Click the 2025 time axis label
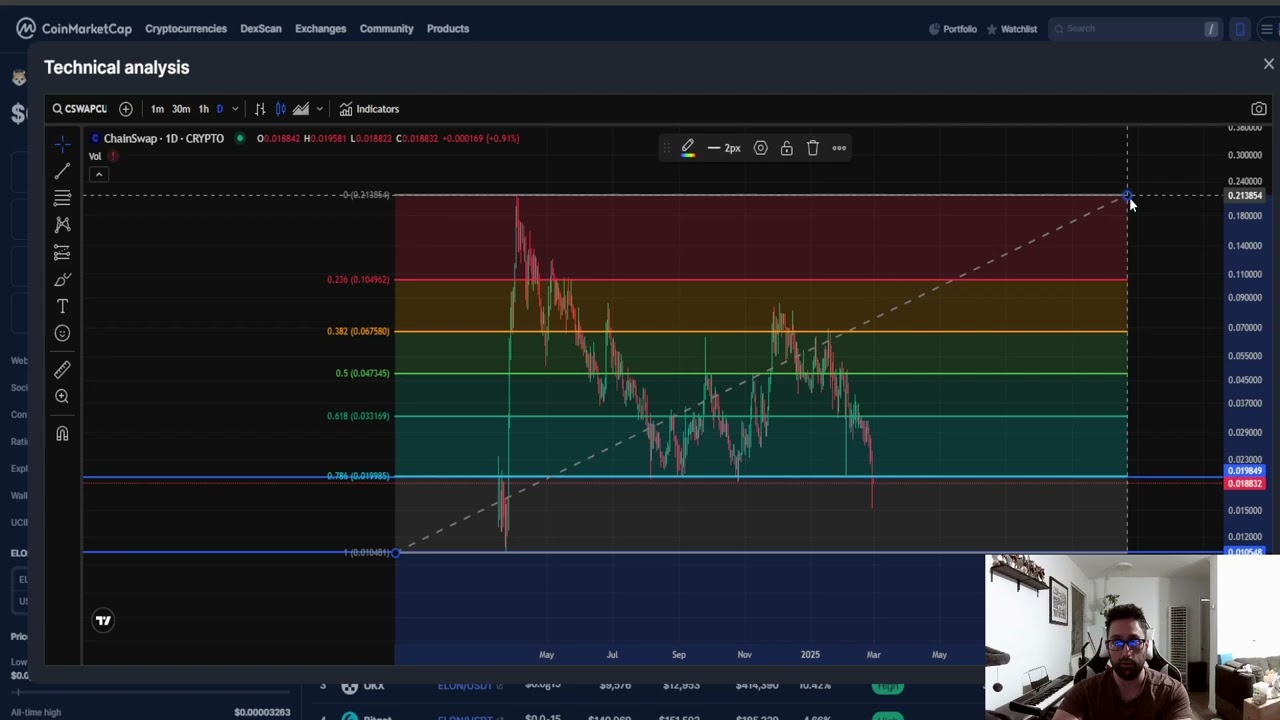This screenshot has width=1280, height=720. 810,655
